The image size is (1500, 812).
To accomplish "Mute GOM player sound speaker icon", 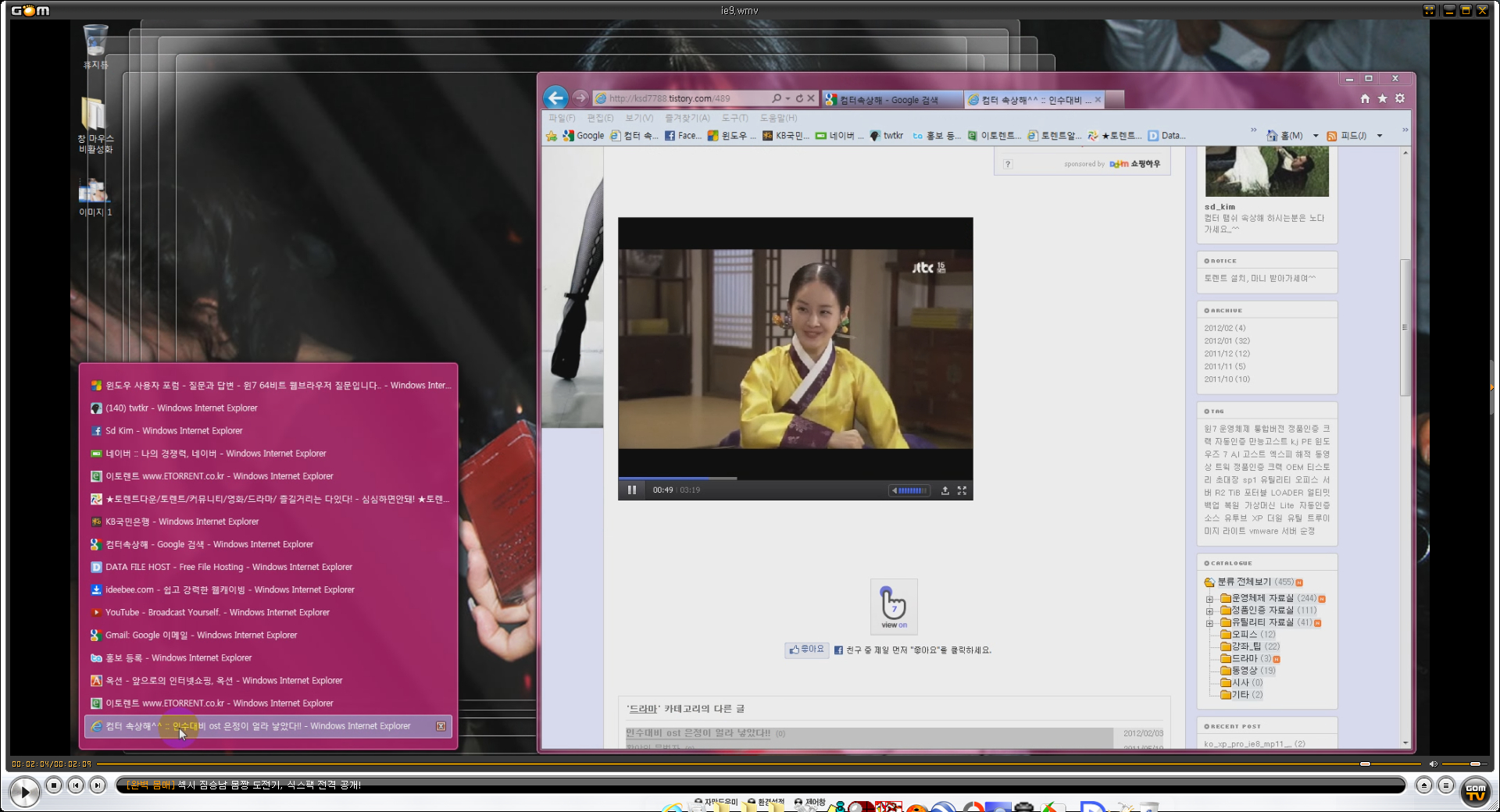I will pos(1434,764).
